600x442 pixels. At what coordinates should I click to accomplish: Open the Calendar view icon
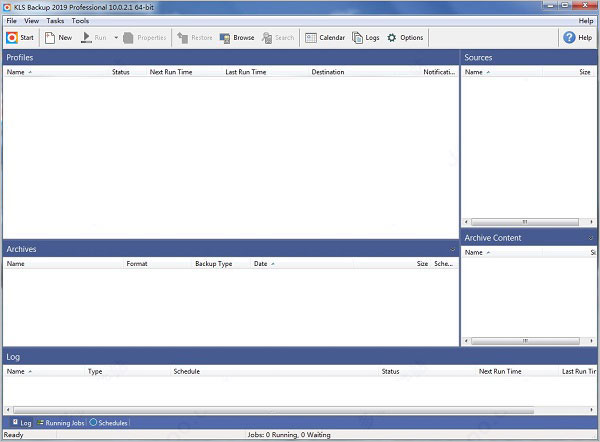pos(311,38)
